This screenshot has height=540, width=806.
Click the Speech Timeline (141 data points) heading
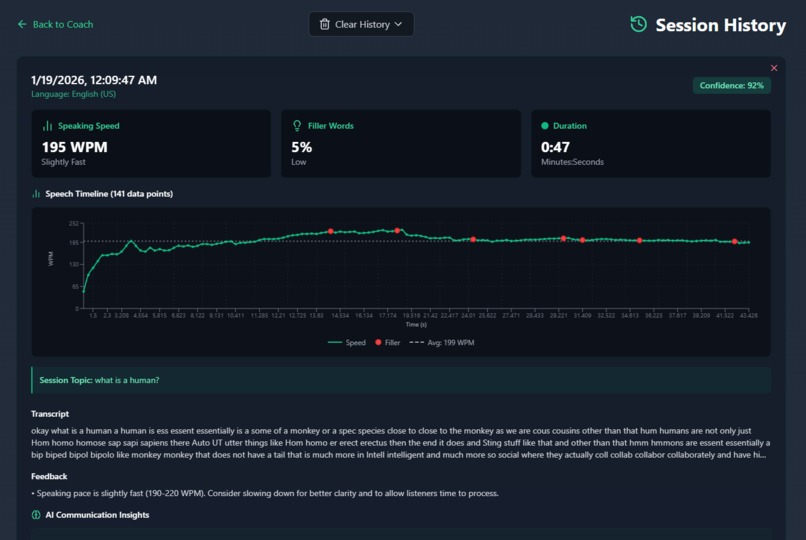point(109,194)
